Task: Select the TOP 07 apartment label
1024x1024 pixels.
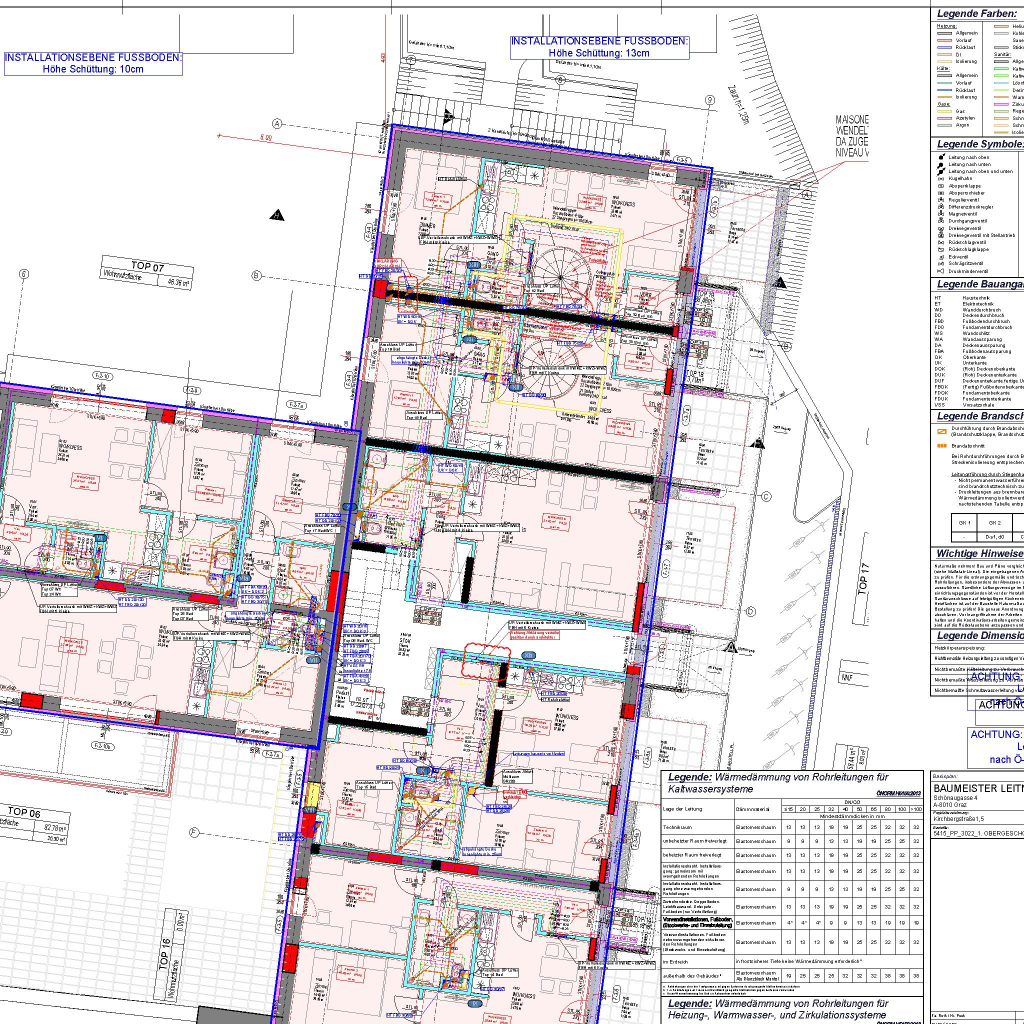Action: (146, 267)
